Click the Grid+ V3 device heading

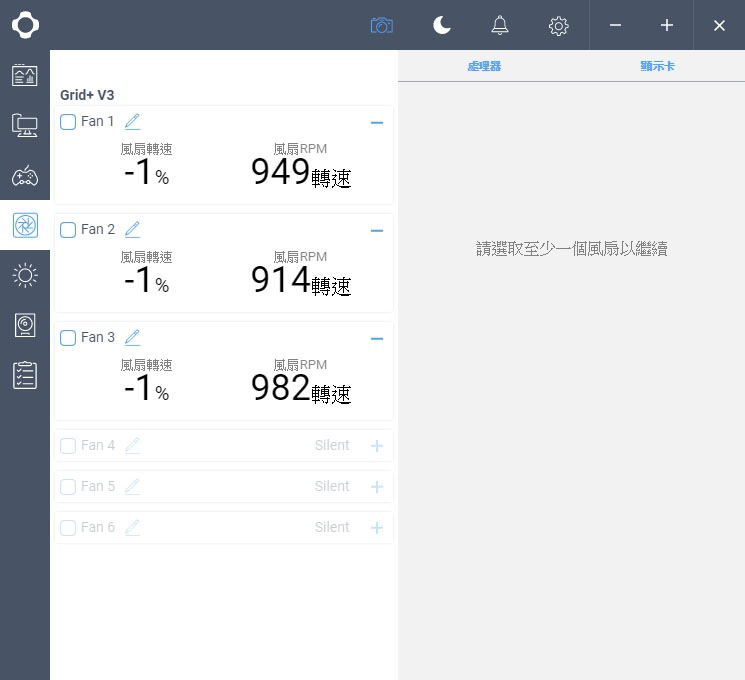tap(87, 95)
